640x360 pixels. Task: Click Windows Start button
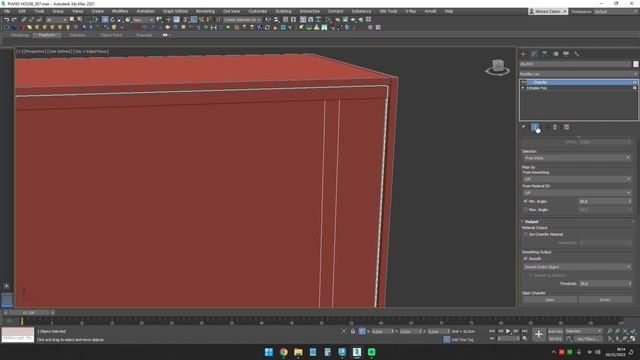click(x=269, y=352)
